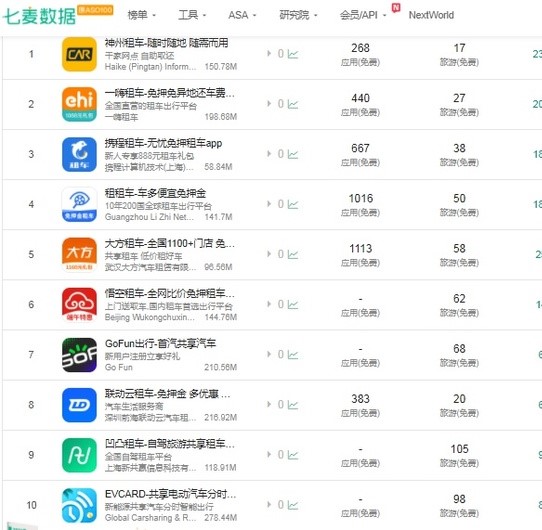Screen dimensions: 542x530
Task: Open the 一嗨租车 ehi app icon
Action: click(x=79, y=104)
